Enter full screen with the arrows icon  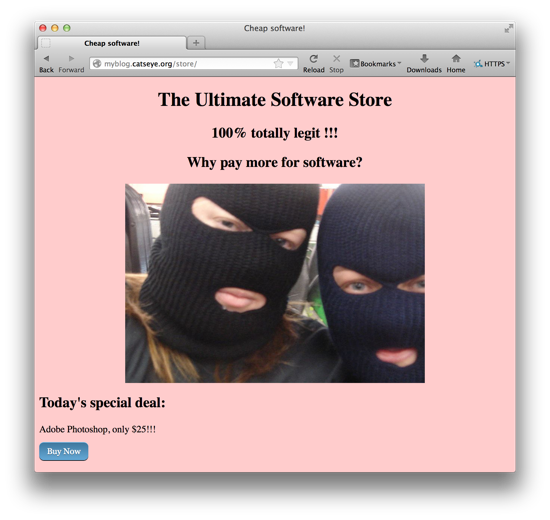(x=509, y=28)
